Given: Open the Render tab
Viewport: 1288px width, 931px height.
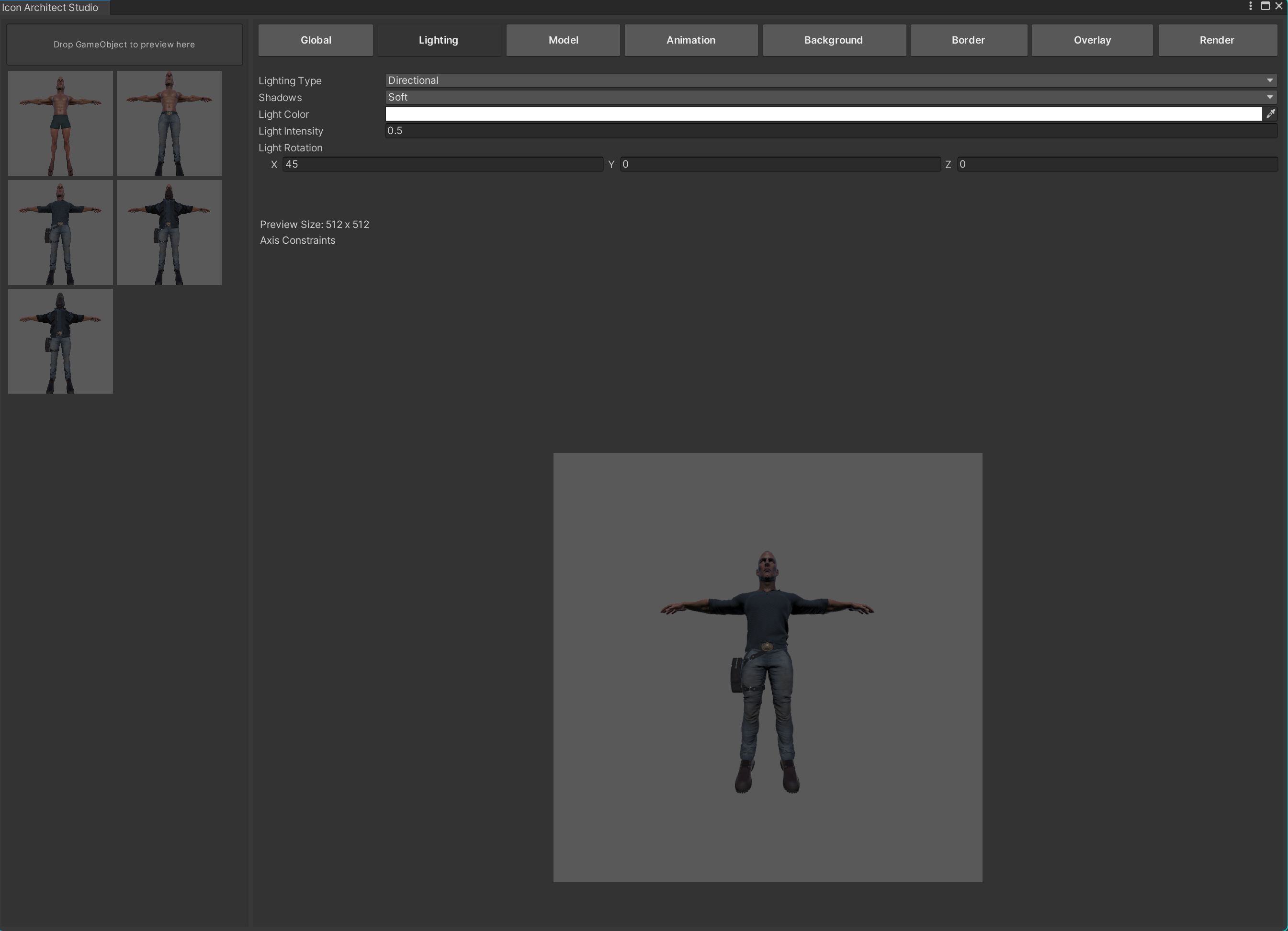Looking at the screenshot, I should coord(1217,40).
